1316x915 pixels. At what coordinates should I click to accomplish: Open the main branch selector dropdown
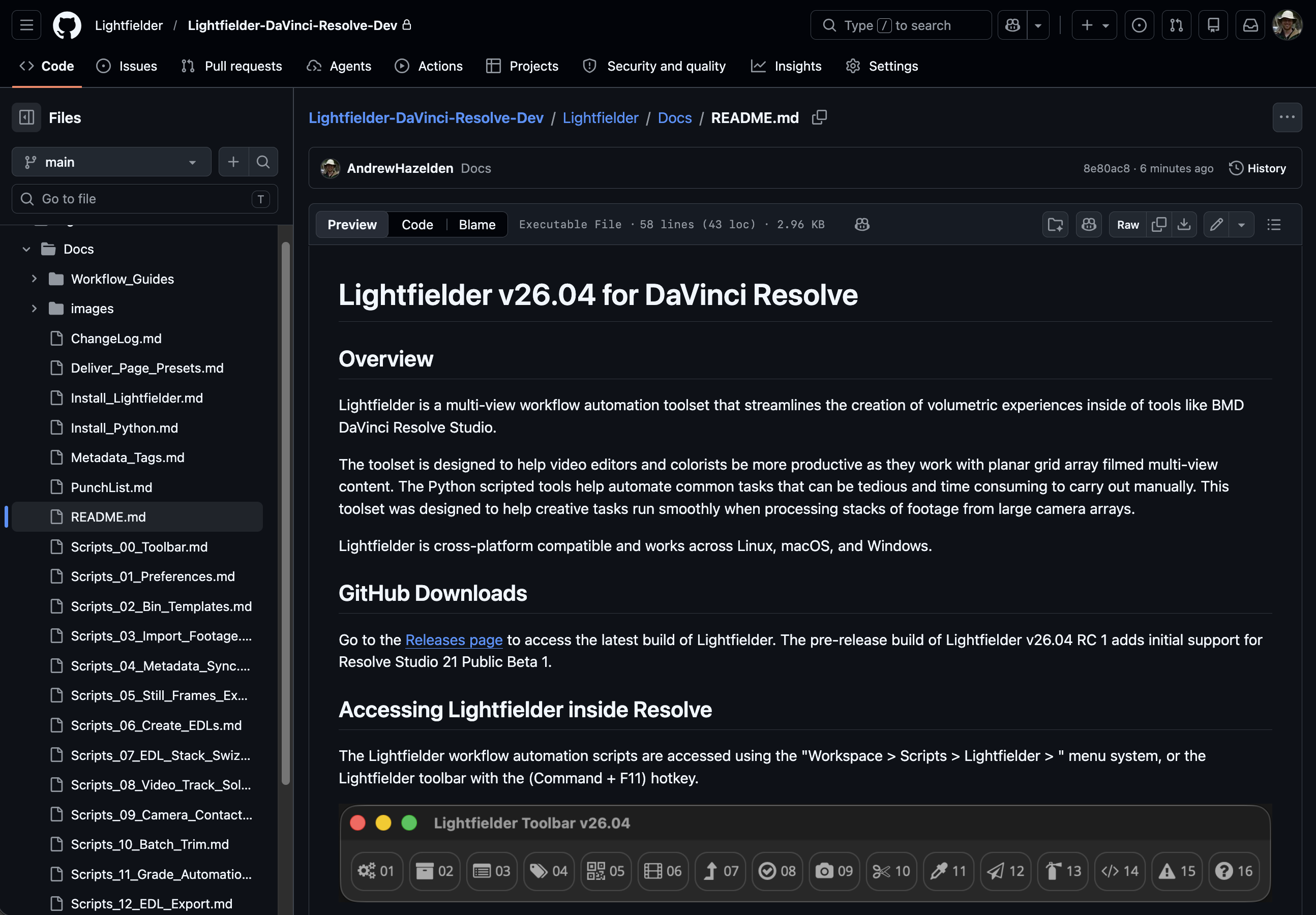point(111,162)
